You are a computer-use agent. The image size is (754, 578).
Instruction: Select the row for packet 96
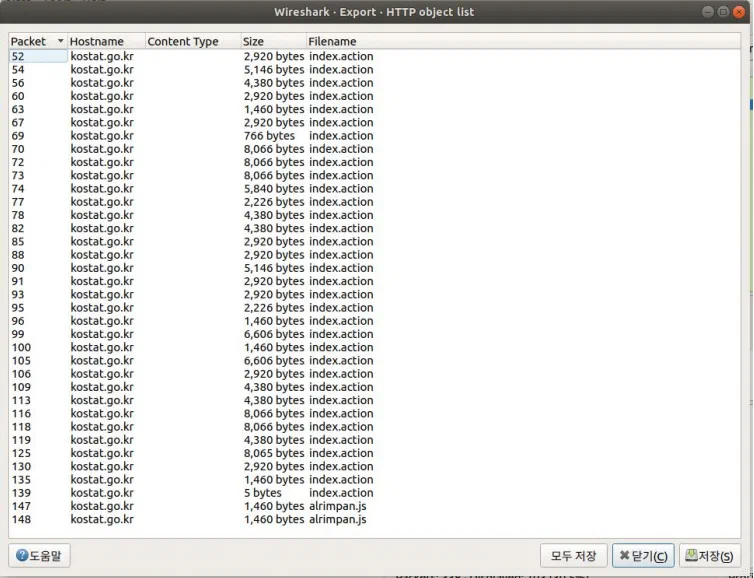[x=375, y=321]
